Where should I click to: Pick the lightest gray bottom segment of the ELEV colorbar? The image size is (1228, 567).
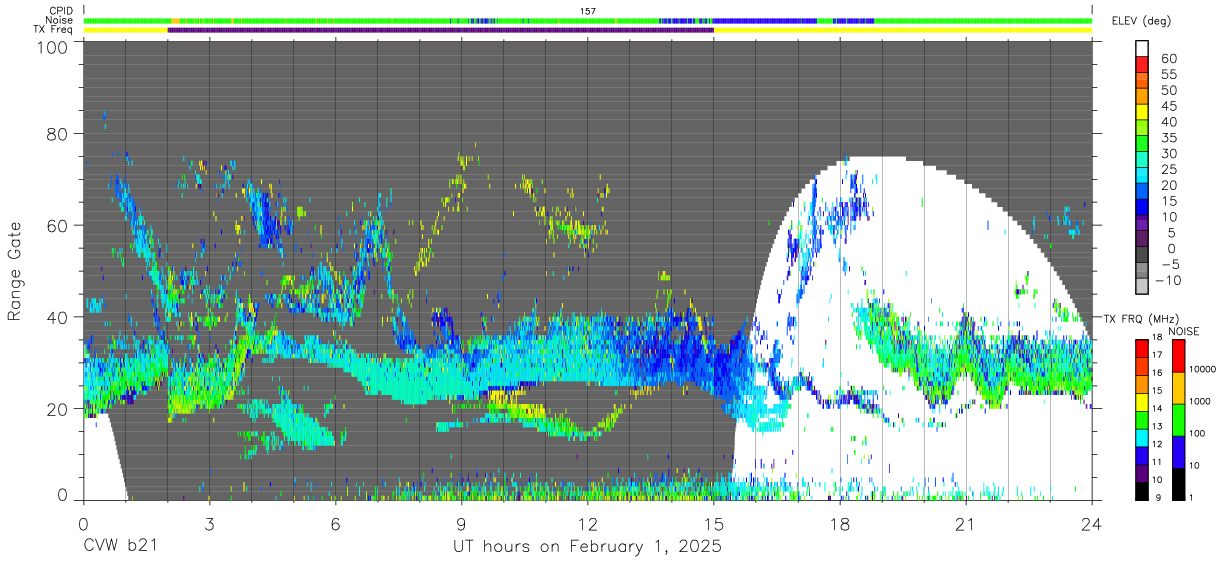(1142, 287)
